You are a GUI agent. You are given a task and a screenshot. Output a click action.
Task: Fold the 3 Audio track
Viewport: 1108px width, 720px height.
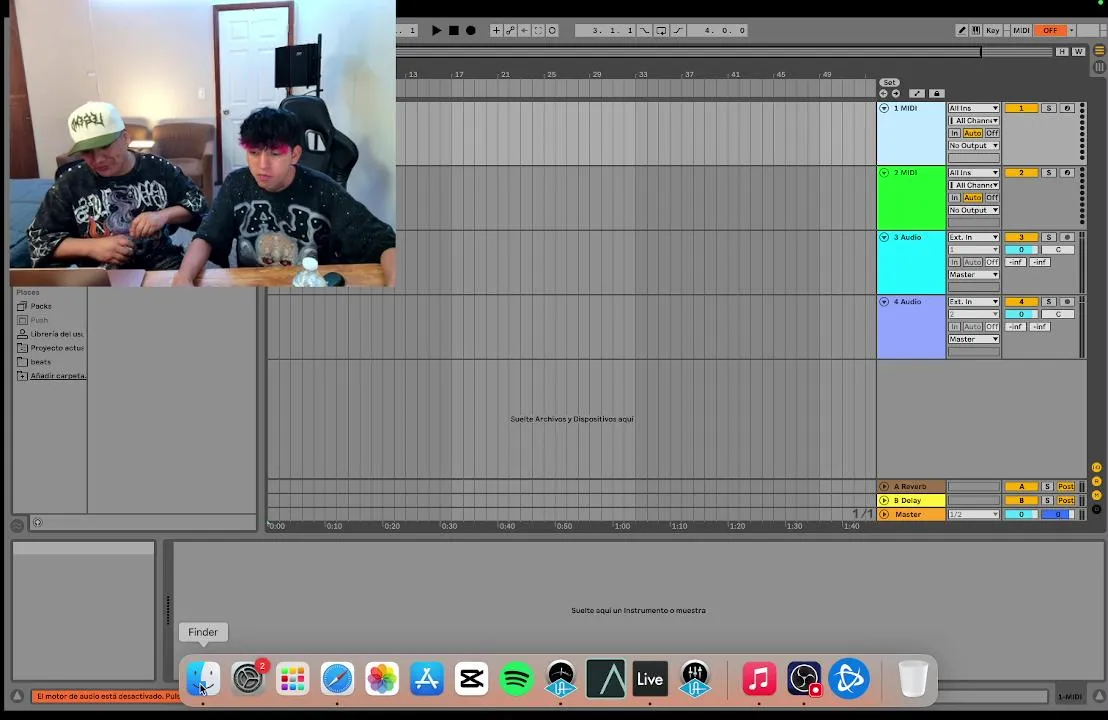[884, 237]
